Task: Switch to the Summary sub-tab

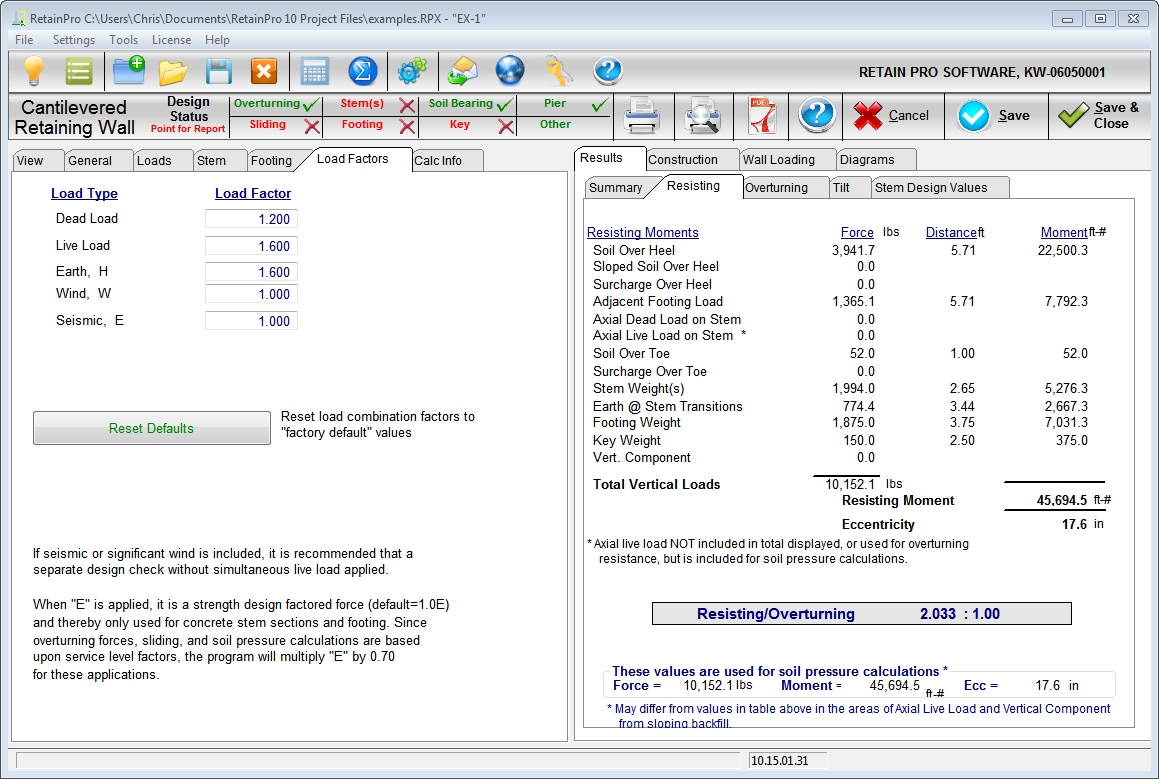Action: tap(616, 188)
